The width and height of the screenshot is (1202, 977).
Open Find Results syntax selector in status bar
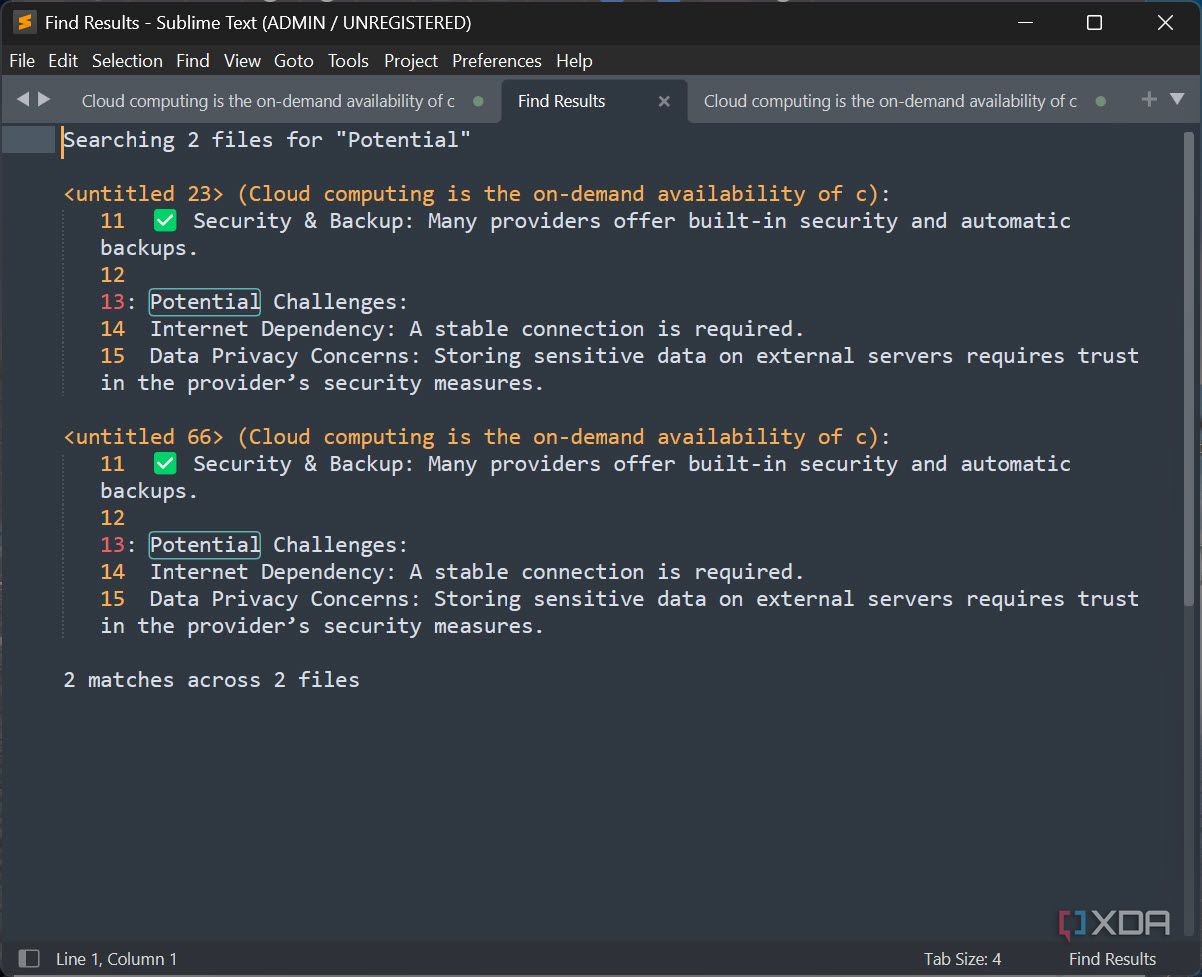pyautogui.click(x=1112, y=958)
